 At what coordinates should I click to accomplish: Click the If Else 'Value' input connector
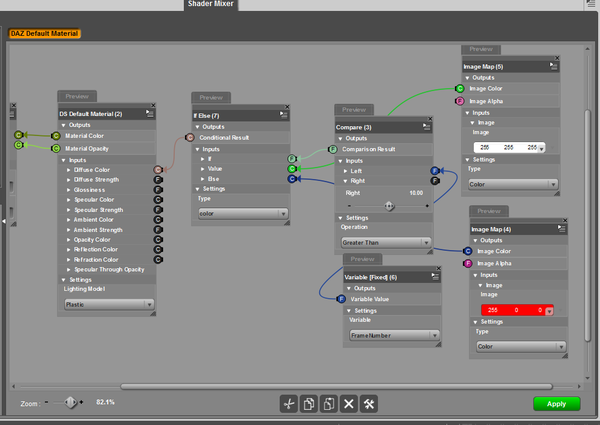[292, 169]
